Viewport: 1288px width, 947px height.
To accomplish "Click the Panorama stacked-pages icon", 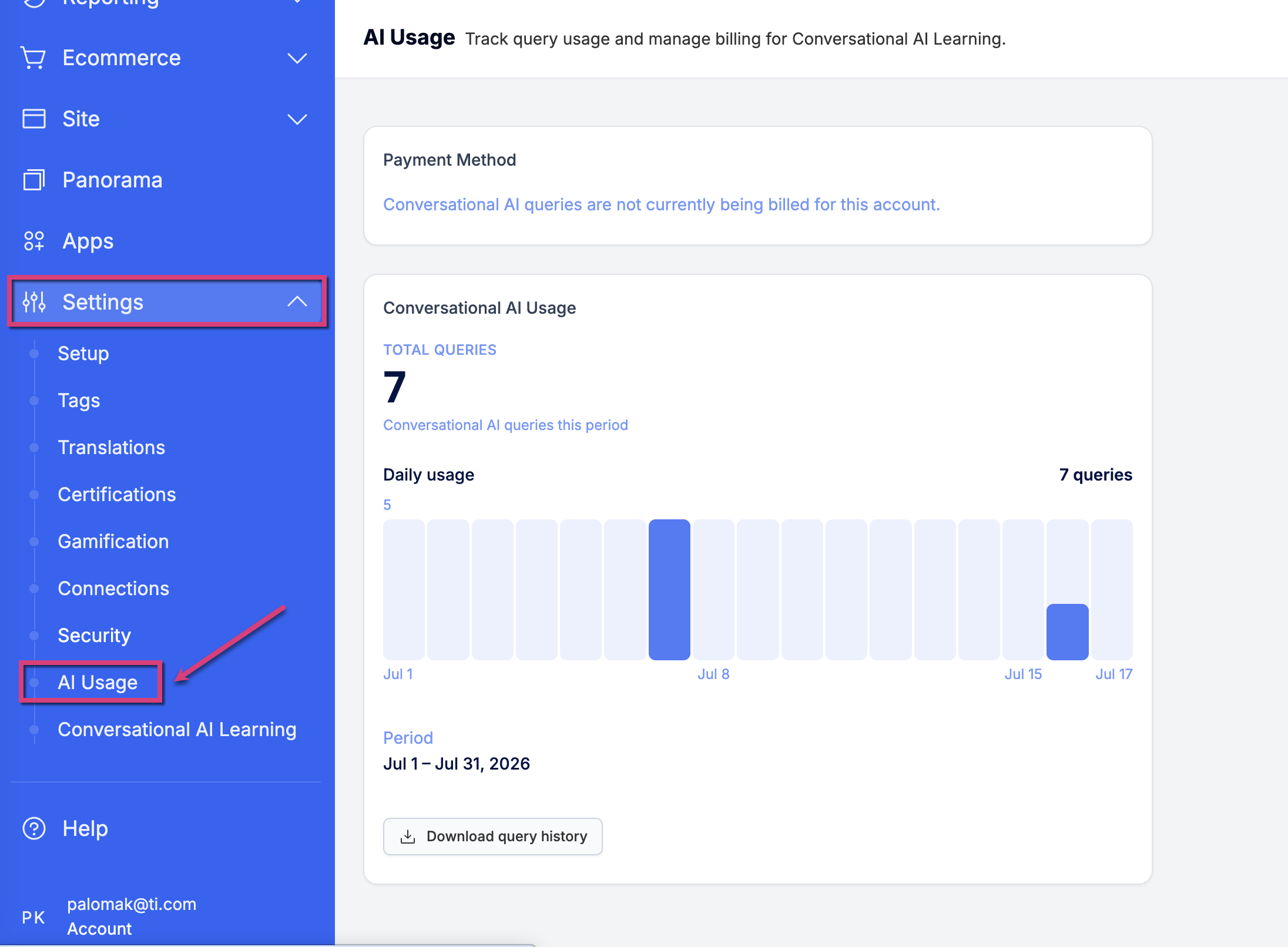I will coord(33,180).
